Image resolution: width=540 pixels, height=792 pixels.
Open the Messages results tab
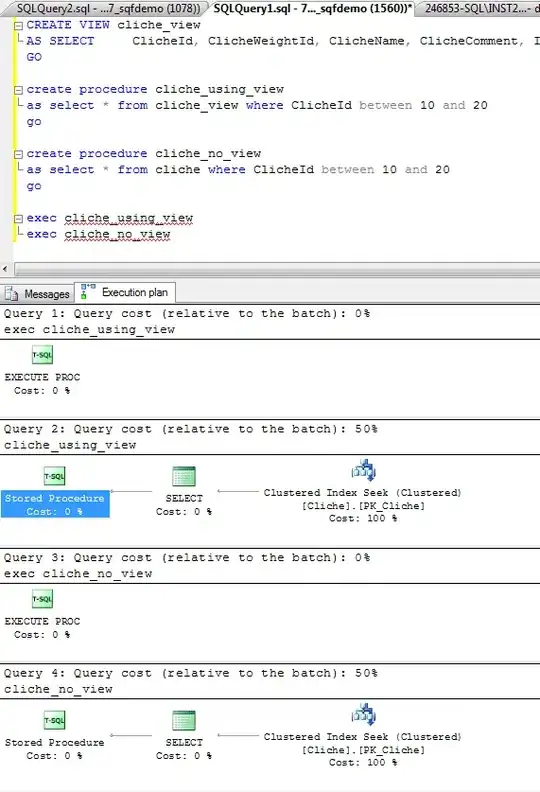point(37,293)
